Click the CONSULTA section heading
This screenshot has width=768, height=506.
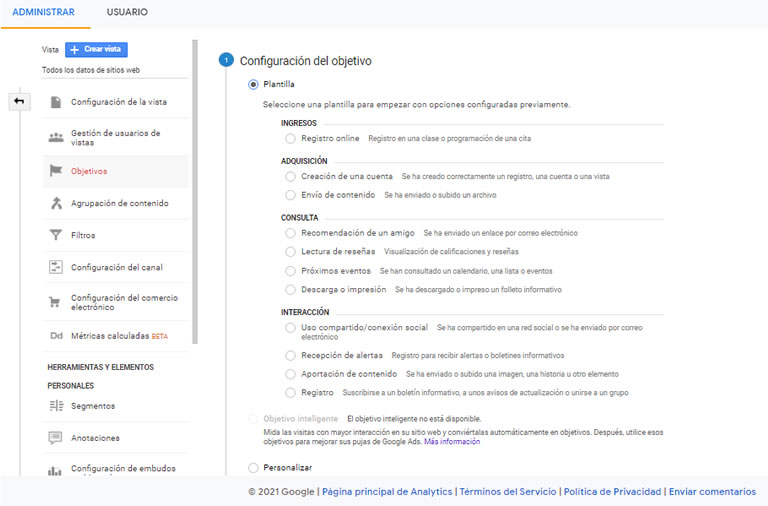click(x=300, y=218)
